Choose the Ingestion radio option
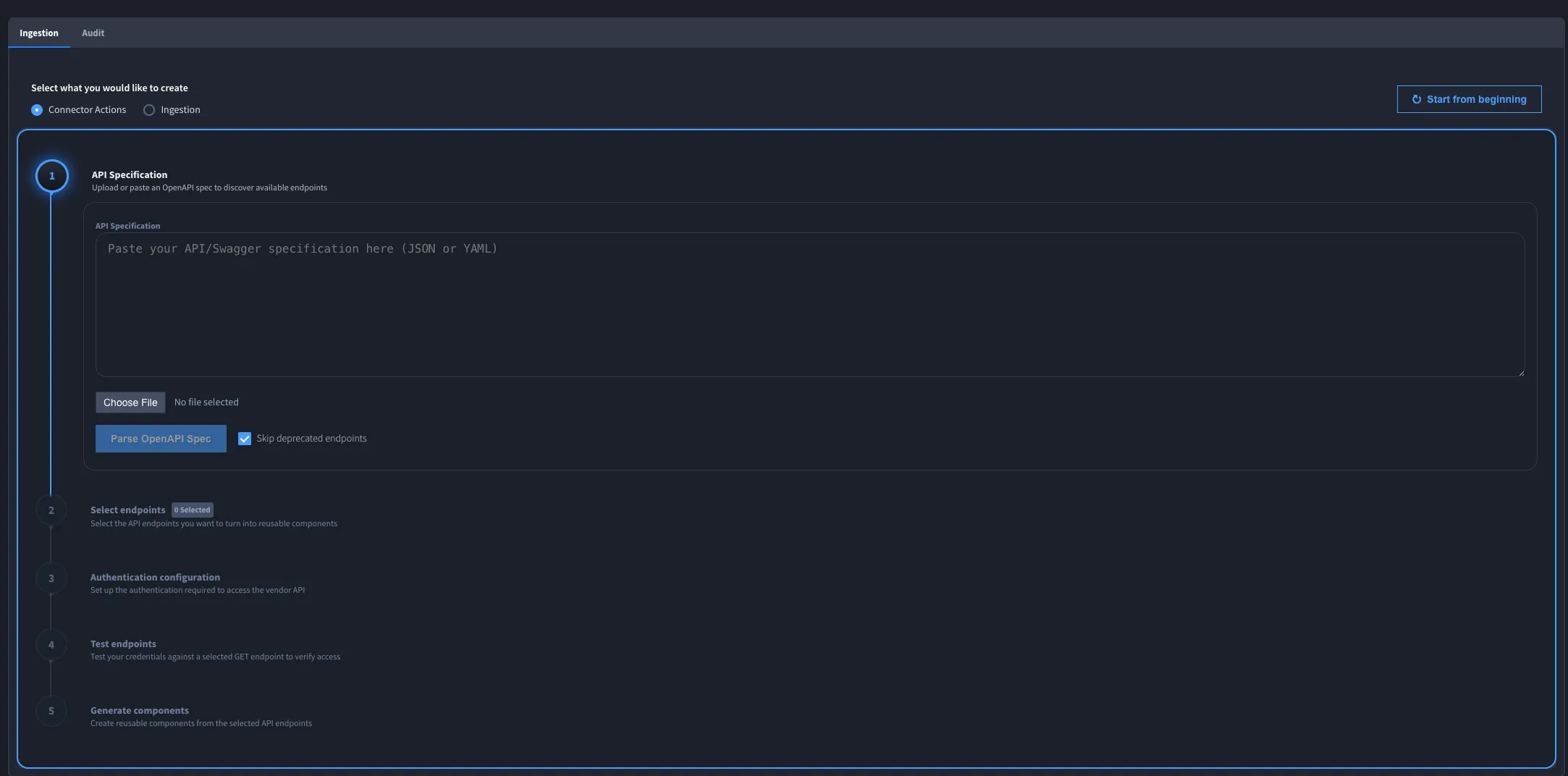The height and width of the screenshot is (776, 1568). 149,110
